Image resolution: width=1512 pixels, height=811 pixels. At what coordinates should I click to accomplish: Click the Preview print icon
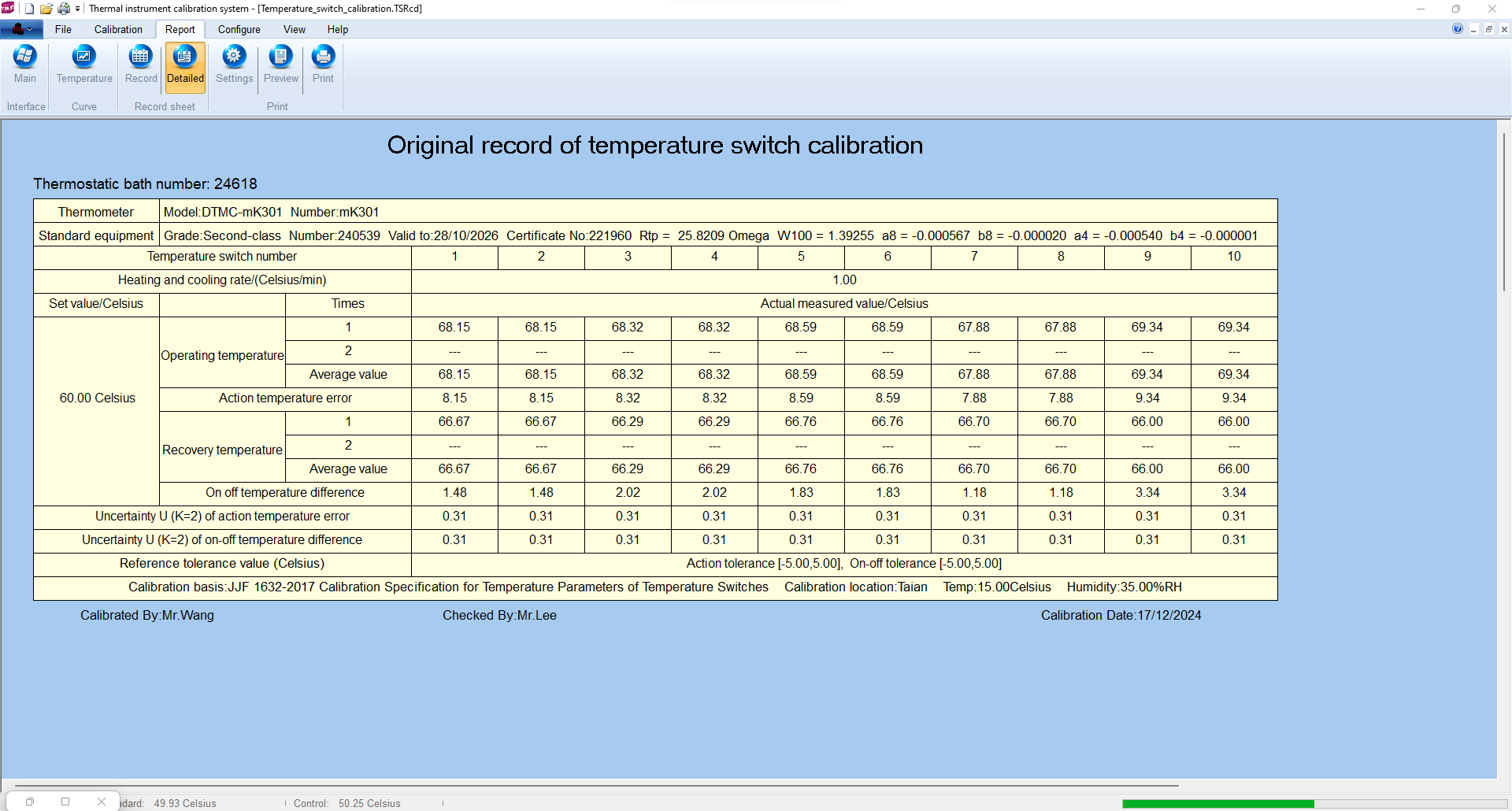point(281,65)
